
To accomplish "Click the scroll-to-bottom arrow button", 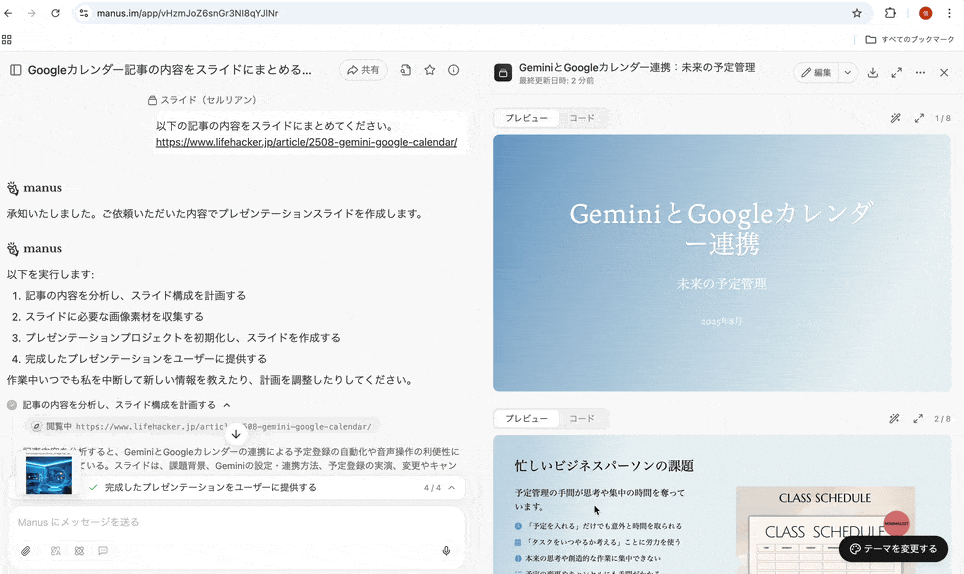I will (236, 434).
